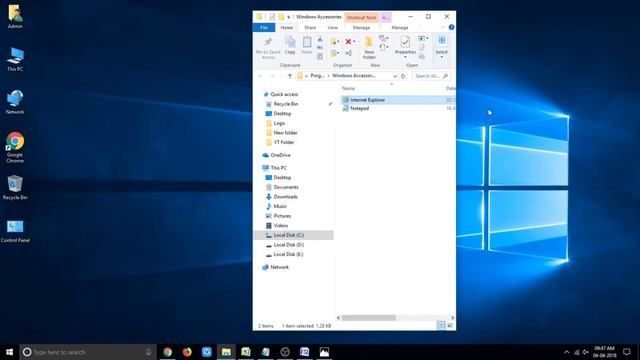Open the address bar history dropdown

(x=395, y=76)
